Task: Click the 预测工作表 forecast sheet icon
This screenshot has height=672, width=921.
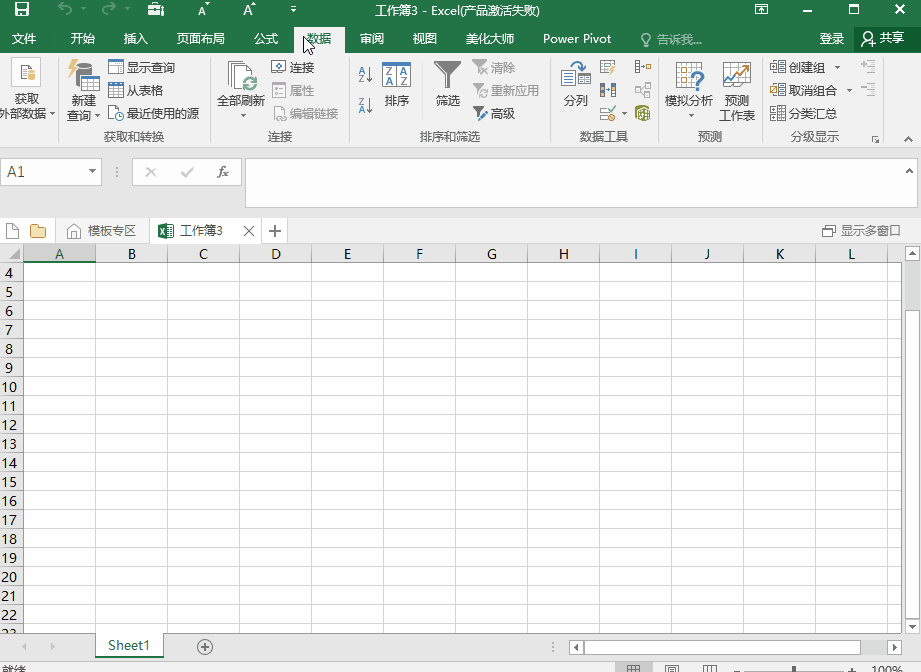Action: (737, 90)
